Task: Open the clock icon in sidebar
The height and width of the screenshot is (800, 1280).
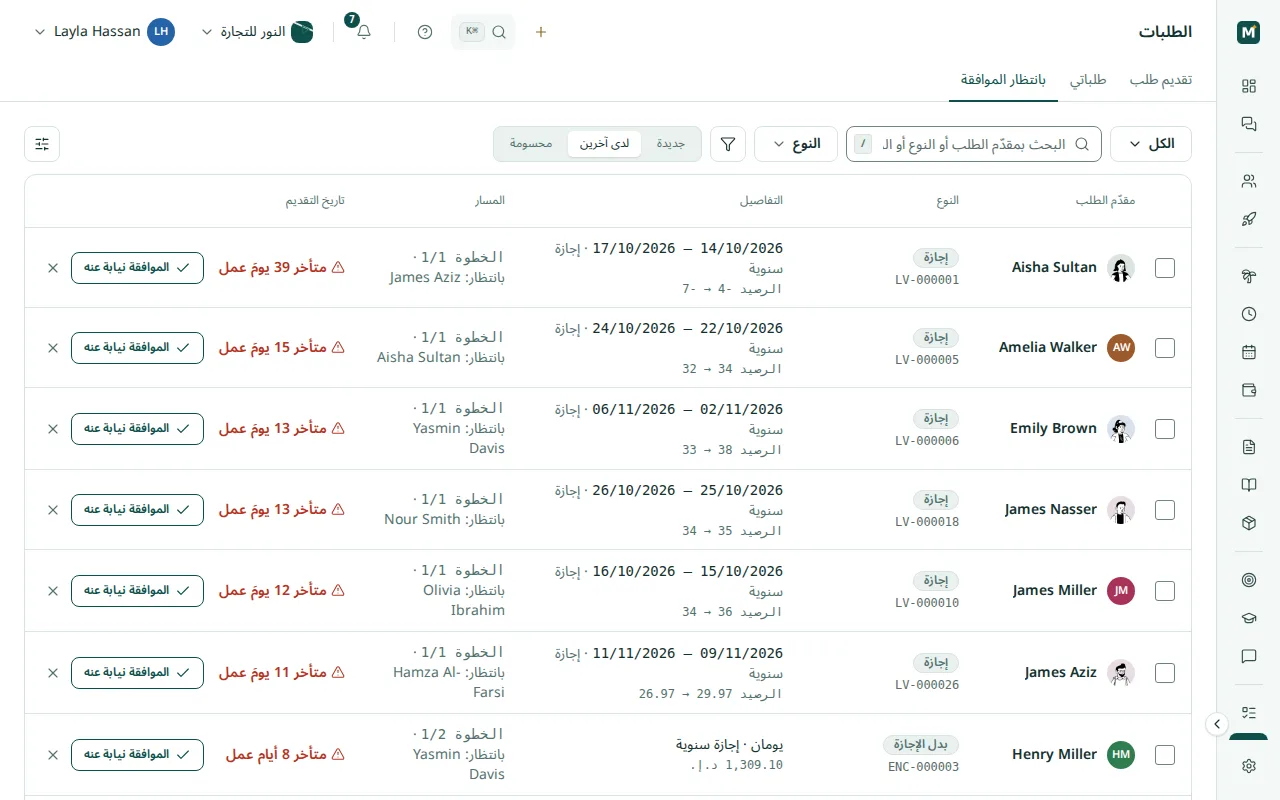Action: (x=1248, y=314)
